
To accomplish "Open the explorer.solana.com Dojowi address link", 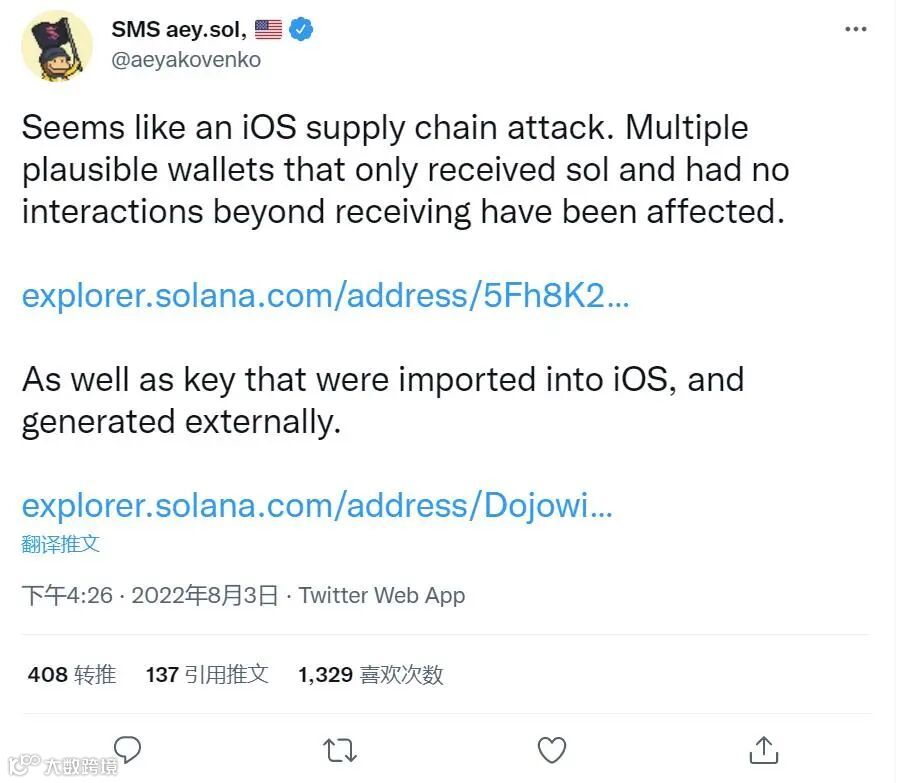I will 316,506.
